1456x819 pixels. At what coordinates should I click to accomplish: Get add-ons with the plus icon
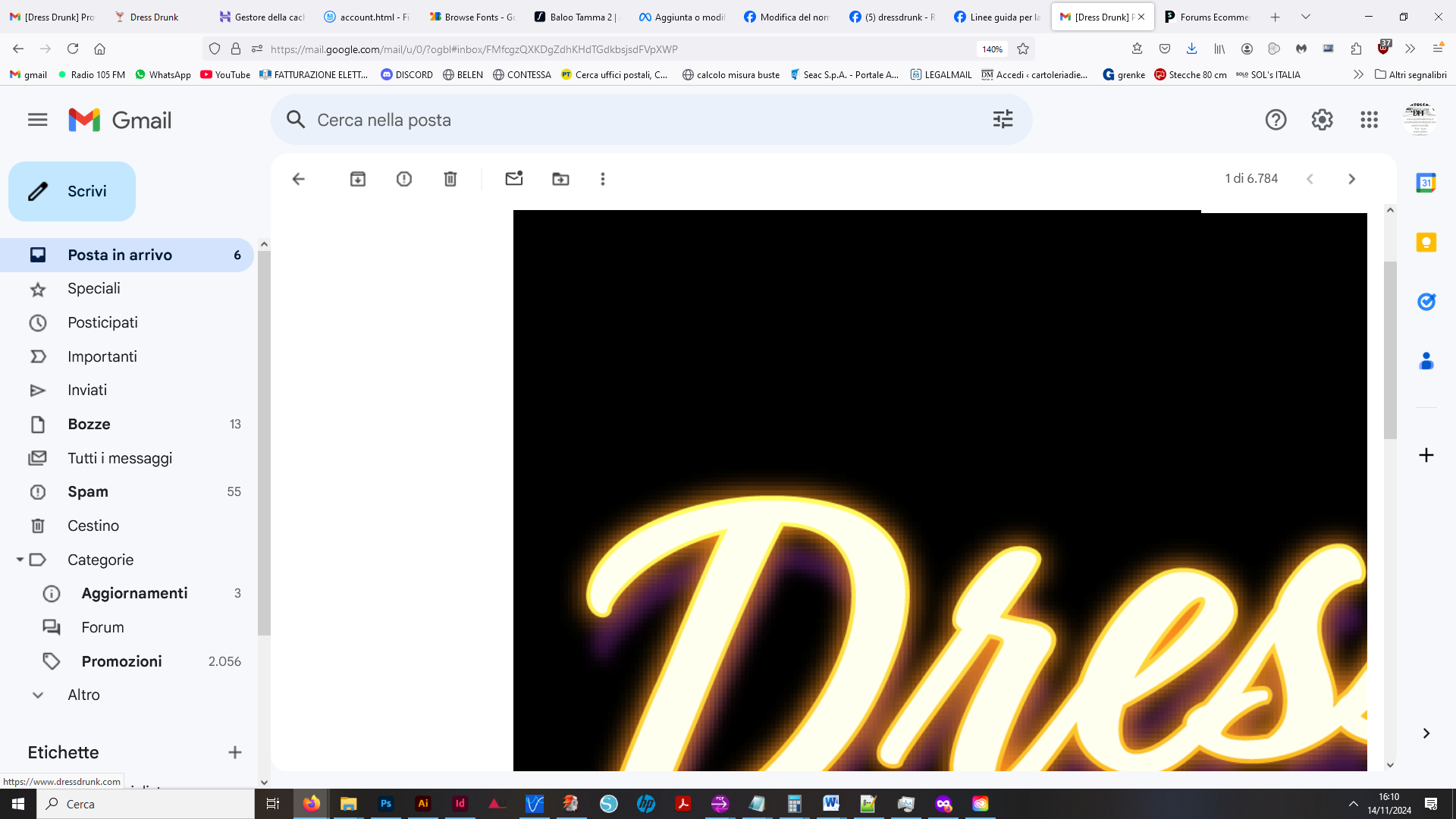click(1426, 455)
